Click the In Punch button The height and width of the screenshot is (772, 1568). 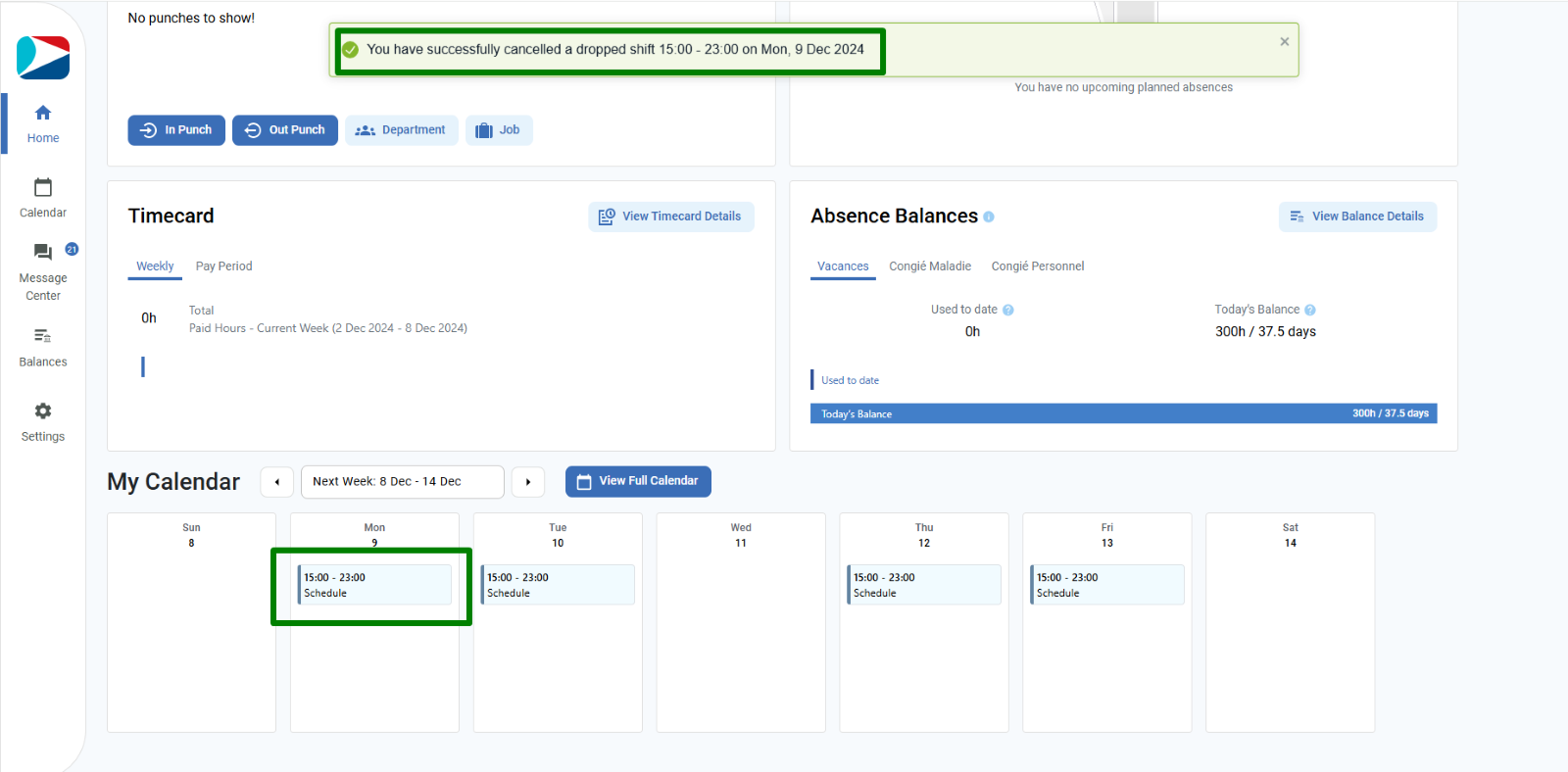[176, 130]
